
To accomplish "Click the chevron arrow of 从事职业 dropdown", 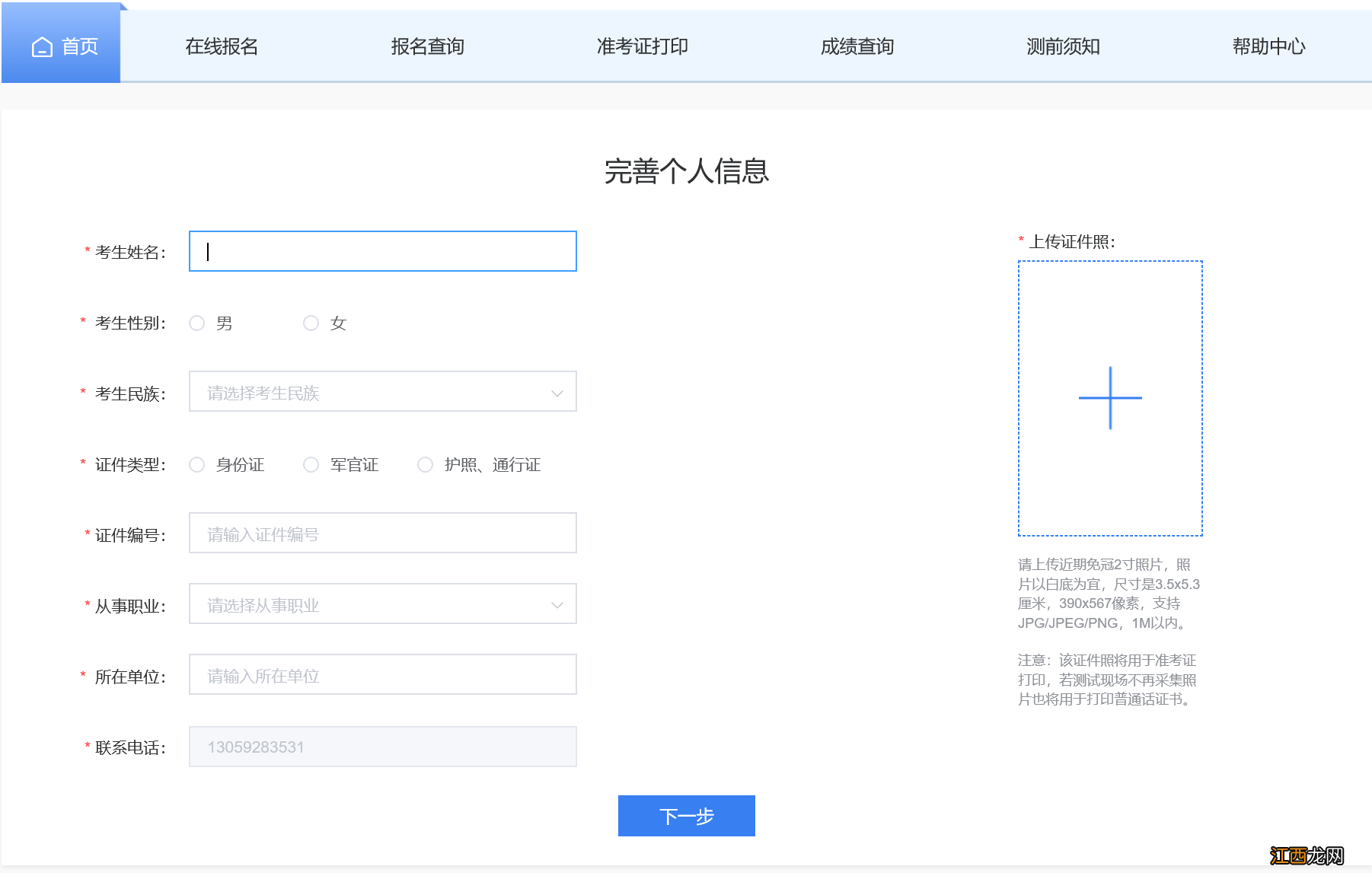I will click(x=557, y=606).
